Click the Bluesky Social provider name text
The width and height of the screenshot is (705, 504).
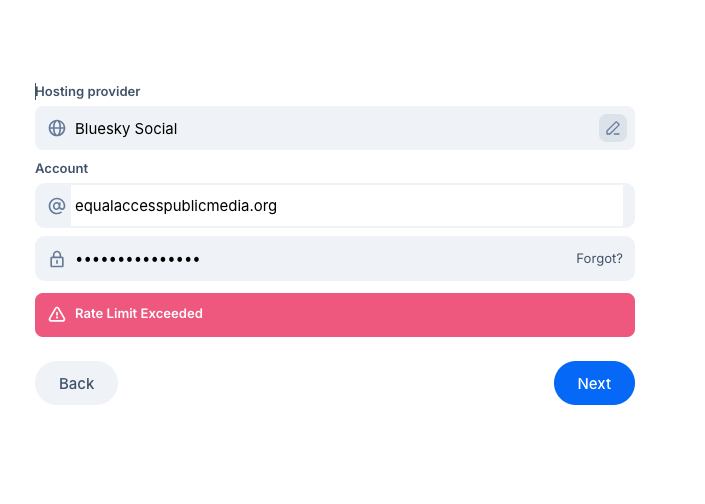point(126,128)
